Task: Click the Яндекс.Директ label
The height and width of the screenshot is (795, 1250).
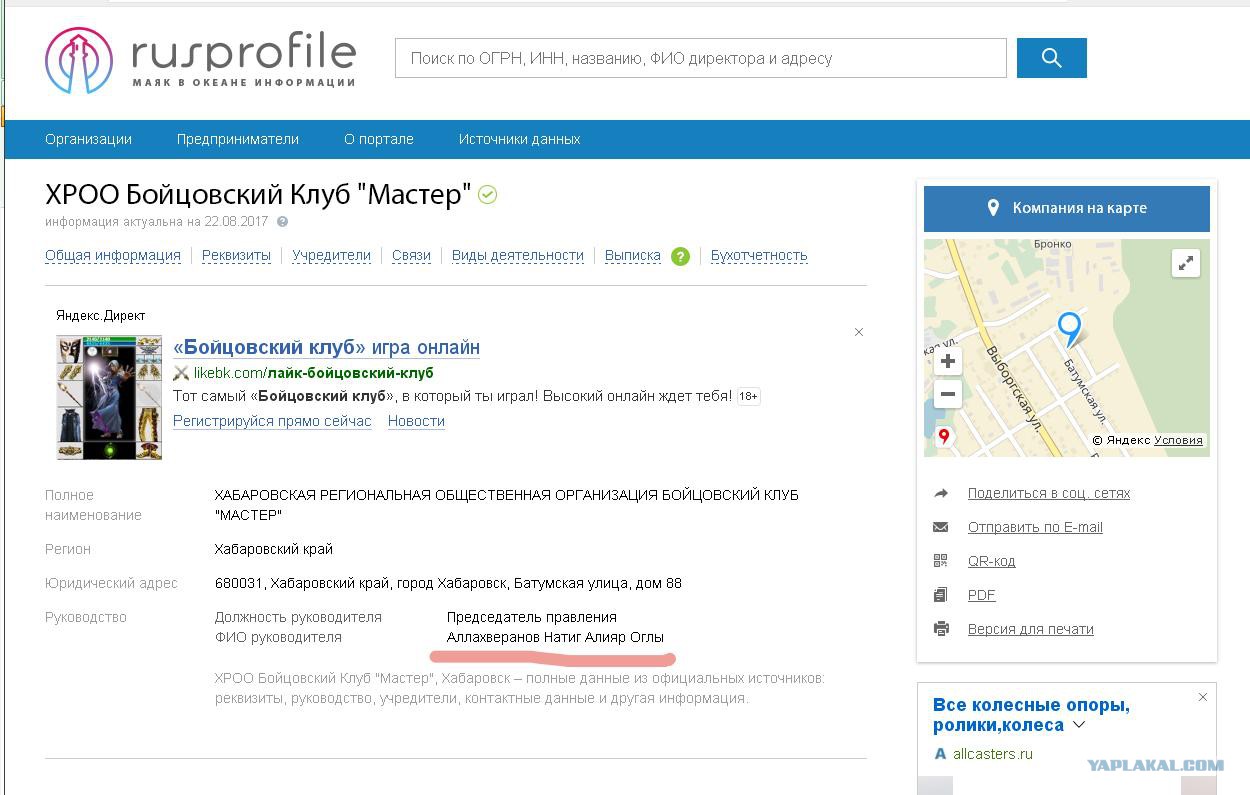Action: 101,315
